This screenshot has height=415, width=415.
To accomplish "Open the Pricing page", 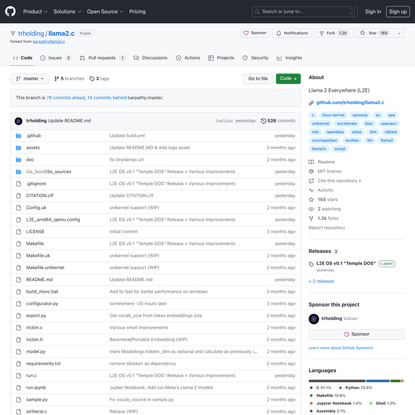I will 137,11.
